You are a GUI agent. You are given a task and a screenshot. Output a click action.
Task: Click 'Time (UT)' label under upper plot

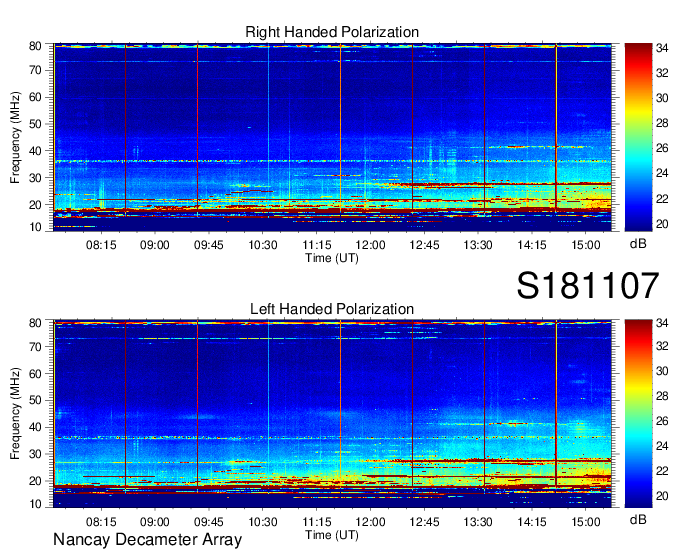click(332, 258)
